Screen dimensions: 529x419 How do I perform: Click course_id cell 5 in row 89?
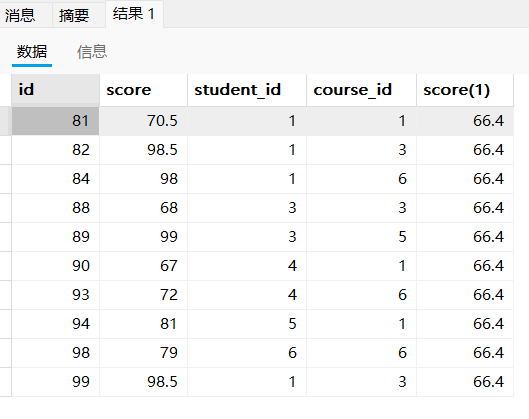361,237
